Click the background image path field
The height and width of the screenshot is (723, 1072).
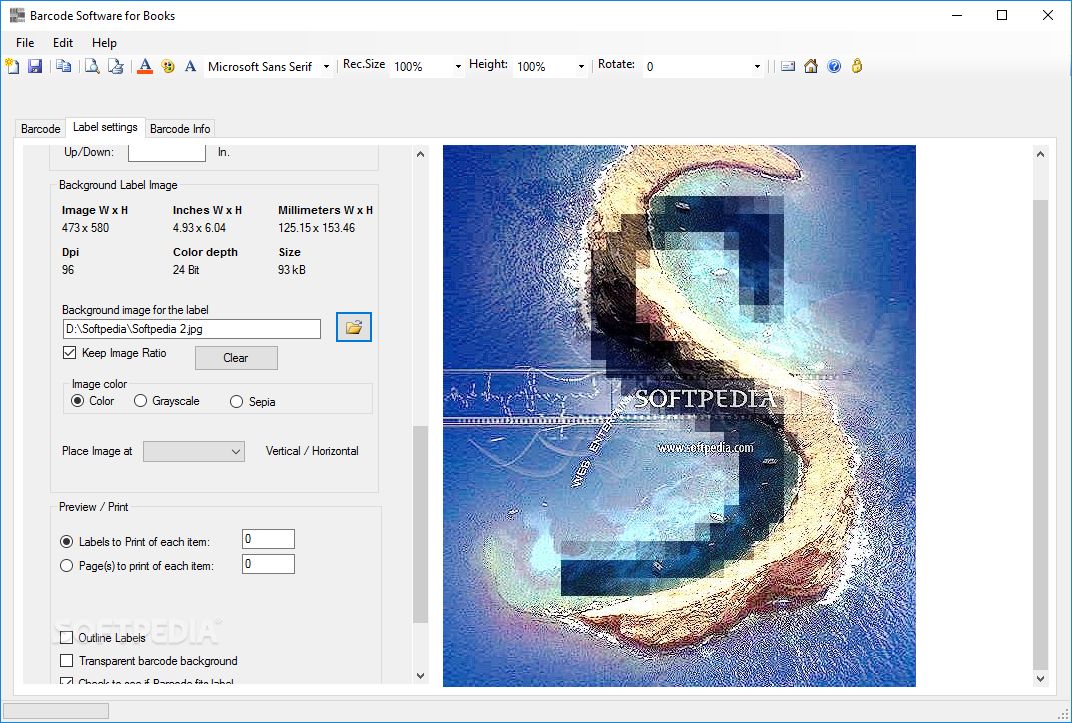coord(191,329)
